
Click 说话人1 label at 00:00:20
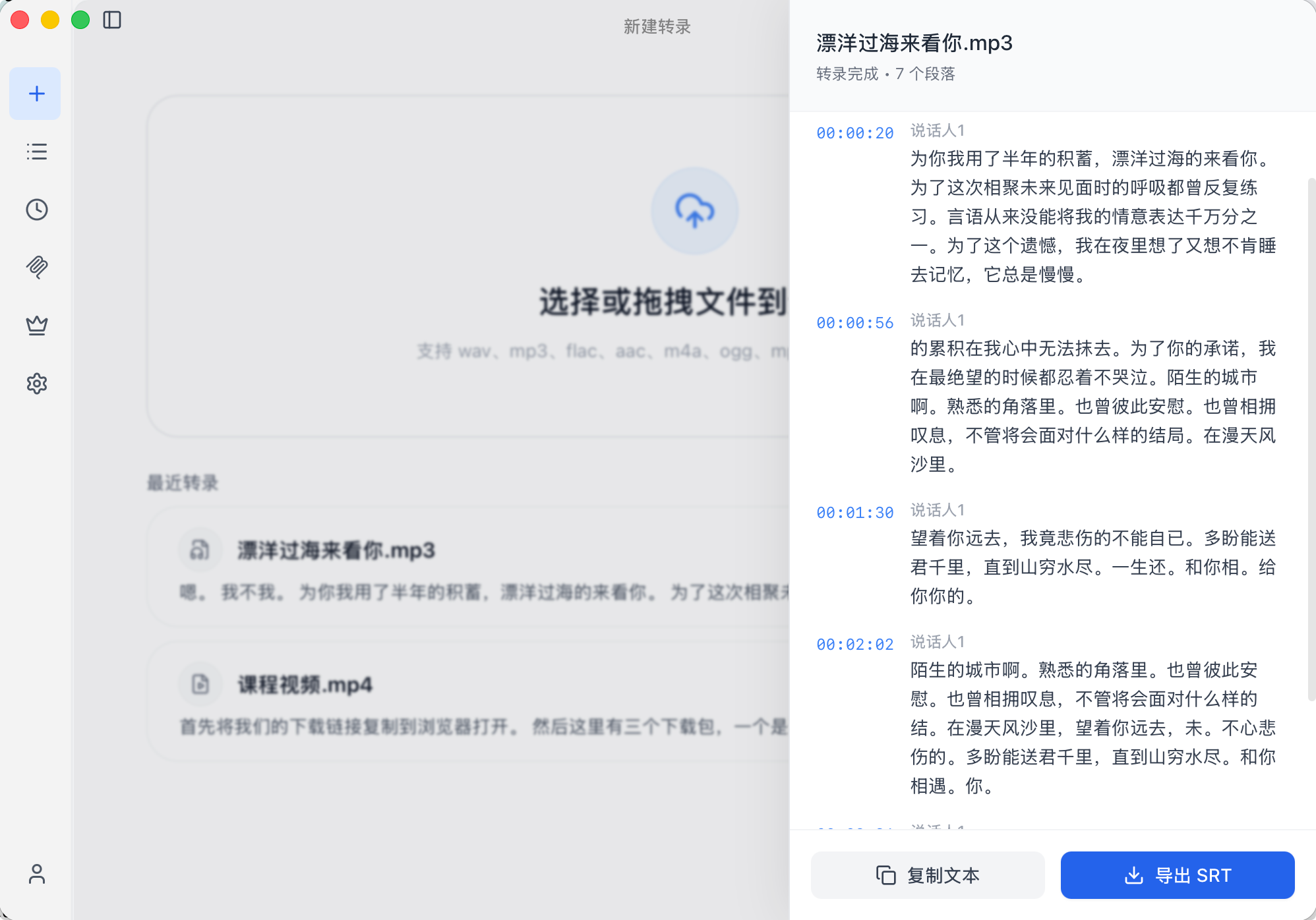[x=938, y=130]
